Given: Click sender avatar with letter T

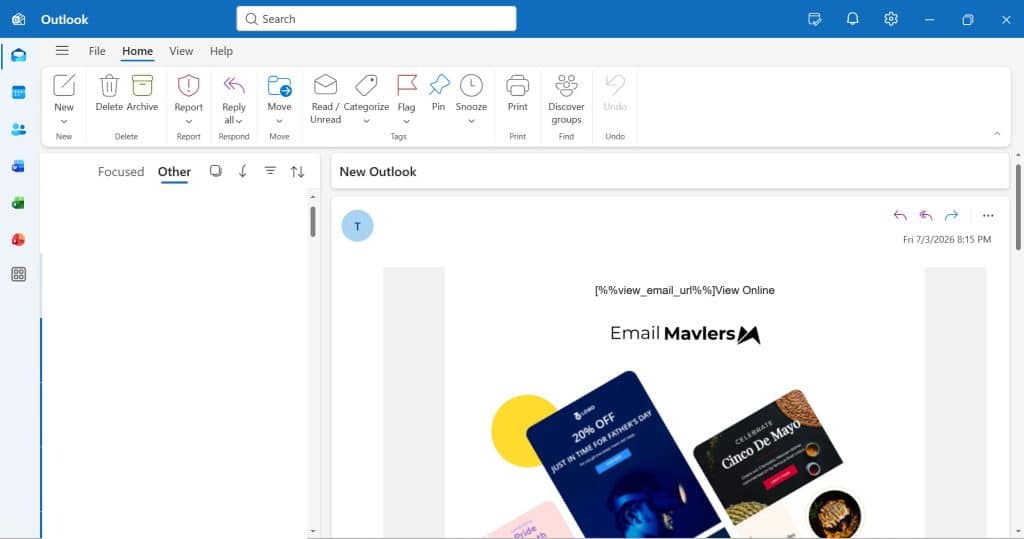Looking at the screenshot, I should [357, 226].
